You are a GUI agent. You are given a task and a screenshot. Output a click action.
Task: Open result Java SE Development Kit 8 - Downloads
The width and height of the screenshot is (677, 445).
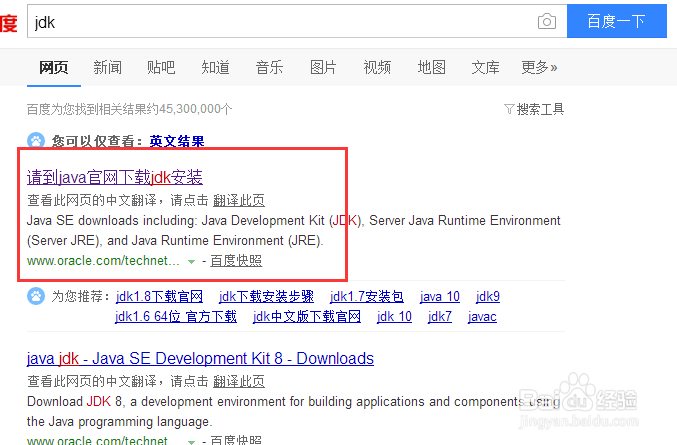[200, 358]
